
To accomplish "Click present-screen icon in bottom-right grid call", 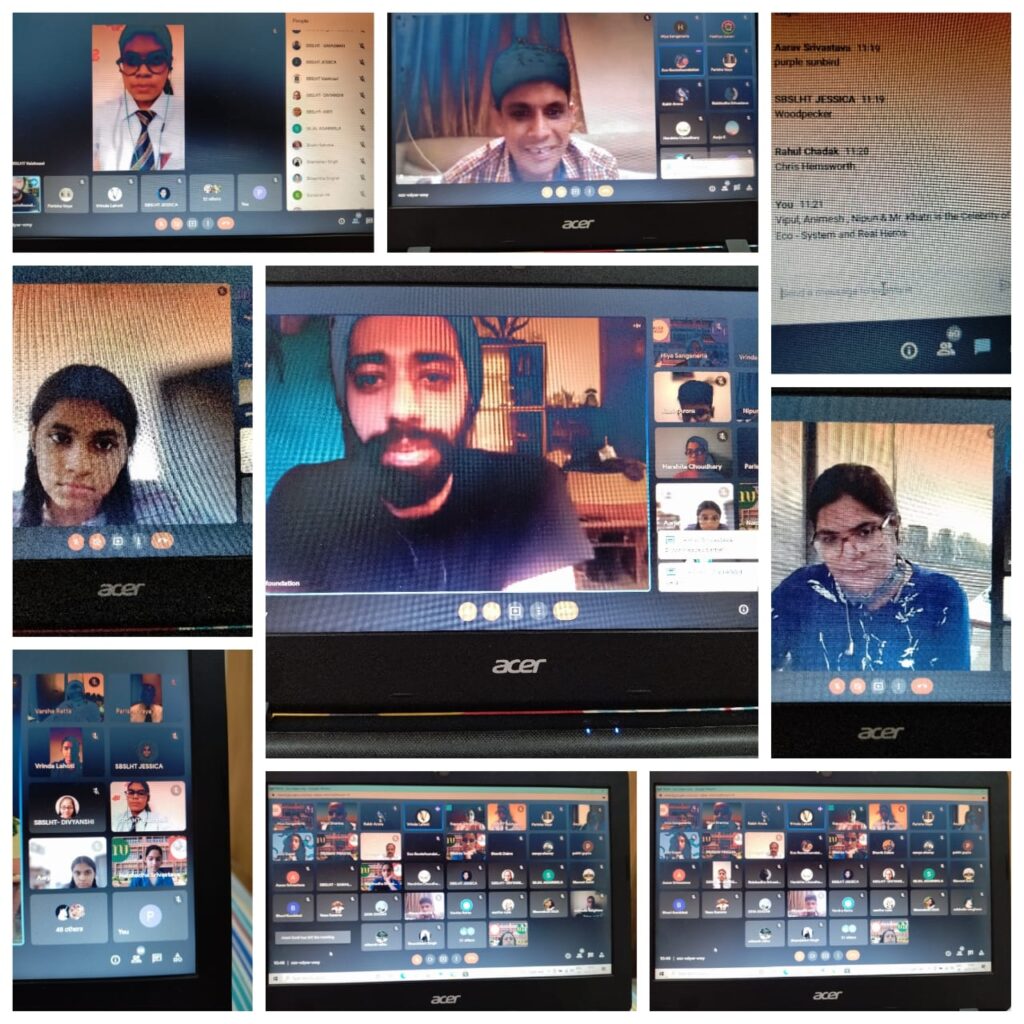I will click(825, 955).
